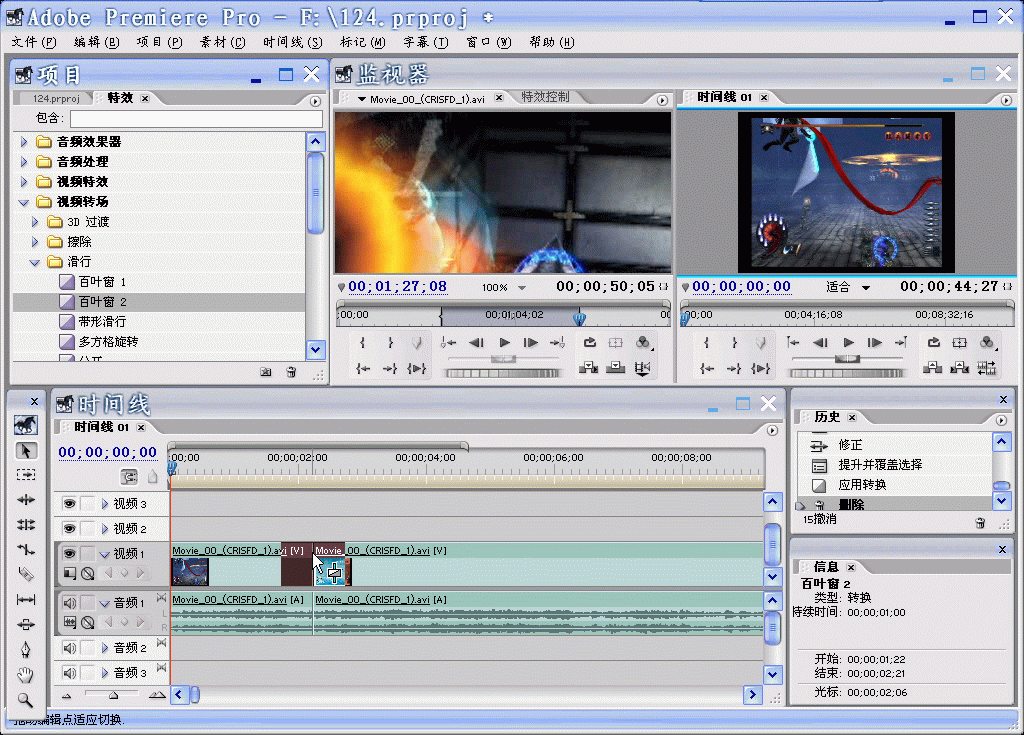Viewport: 1024px width, 735px height.
Task: Hide the 视频 1 track
Action: point(69,553)
